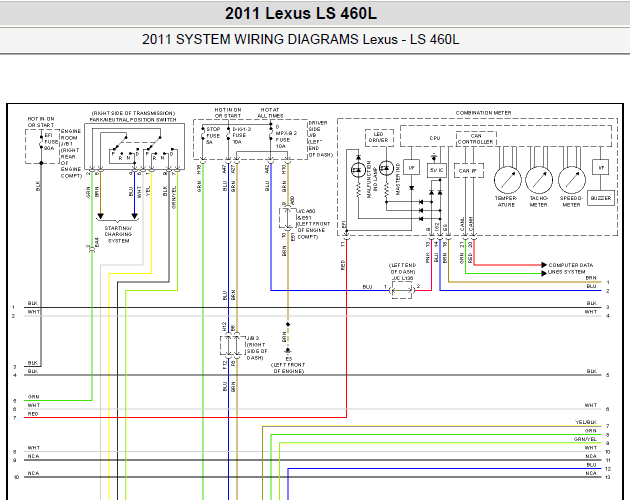This screenshot has height=500, width=630.
Task: Select the Park/Neutral Position Switch label
Action: 133,120
